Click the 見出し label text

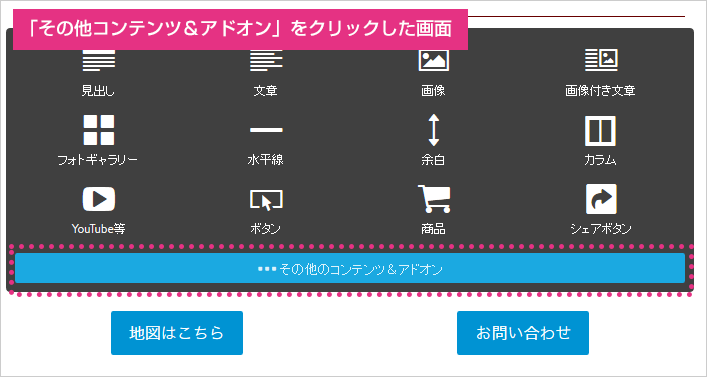(x=98, y=91)
